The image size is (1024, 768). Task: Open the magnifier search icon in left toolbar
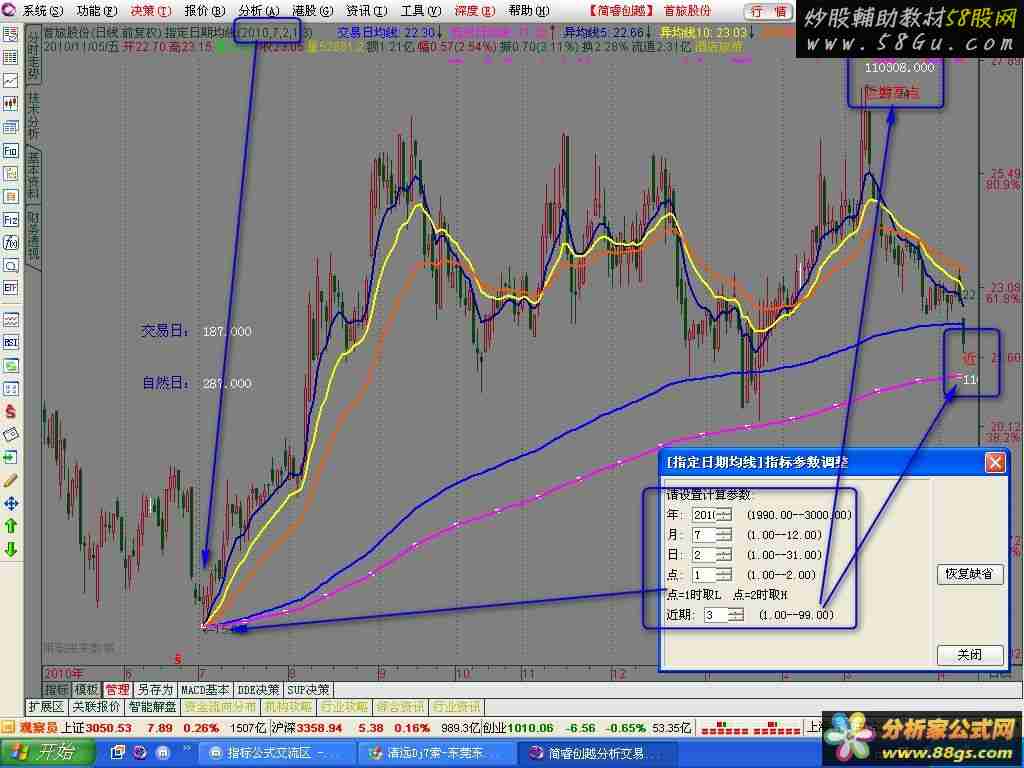pos(10,265)
